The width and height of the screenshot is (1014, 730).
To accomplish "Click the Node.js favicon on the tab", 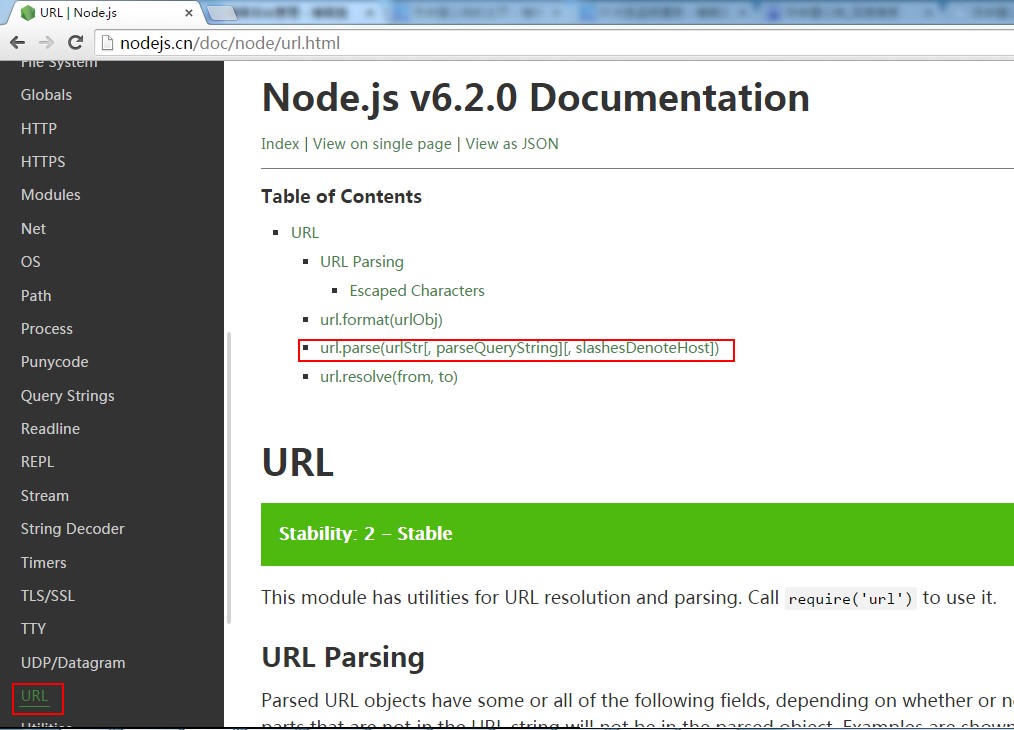I will [28, 13].
